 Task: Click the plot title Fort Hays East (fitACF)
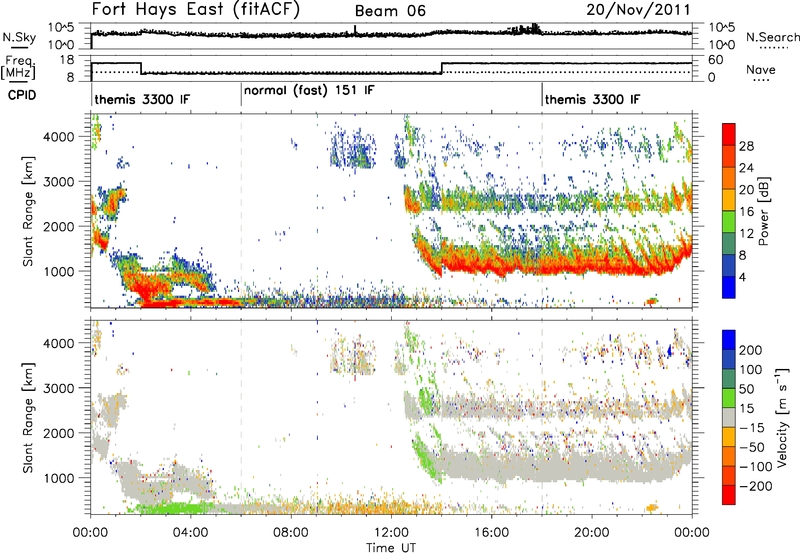click(196, 9)
